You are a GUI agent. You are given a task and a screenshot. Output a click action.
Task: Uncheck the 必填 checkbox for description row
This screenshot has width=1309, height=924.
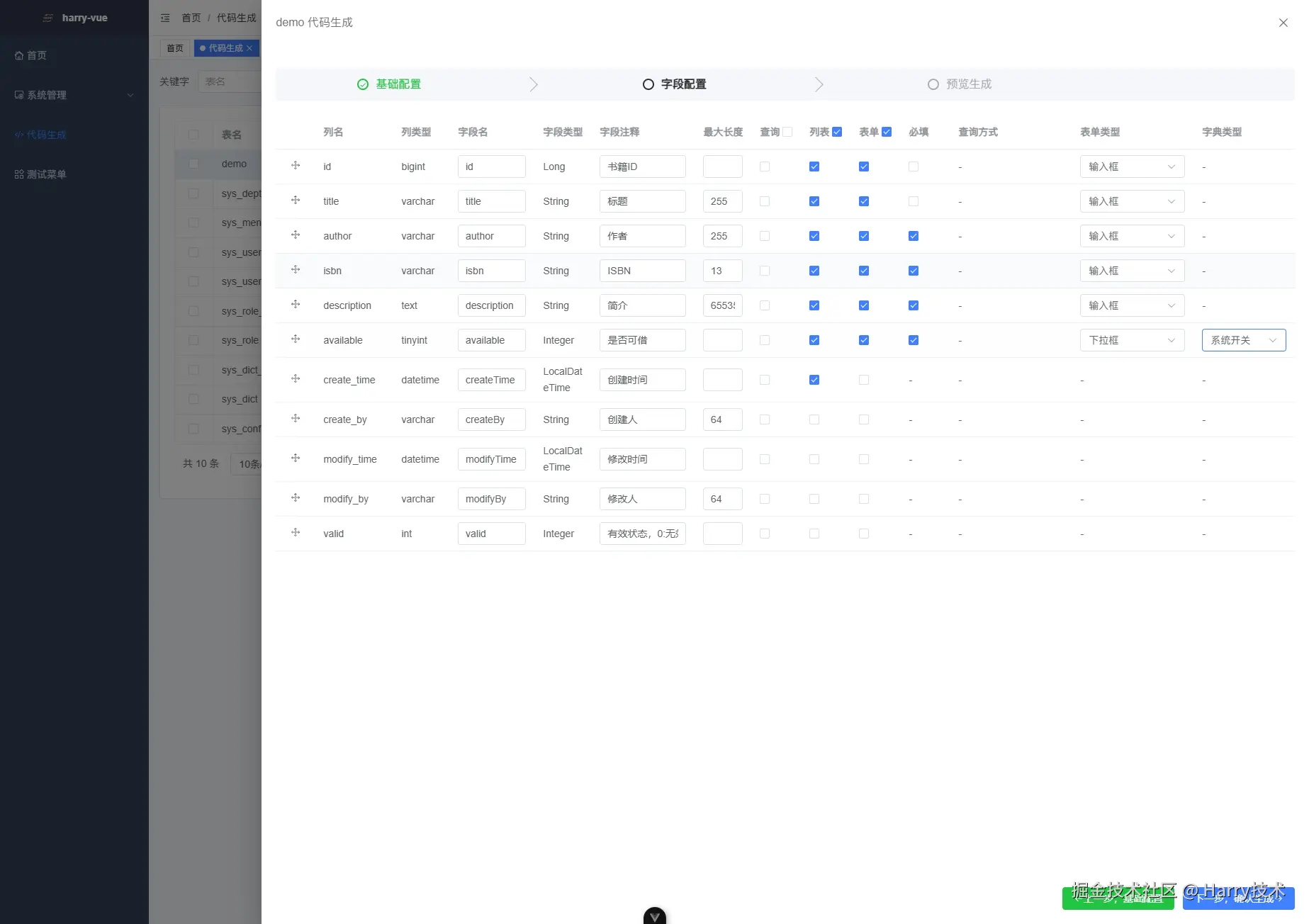(x=914, y=305)
